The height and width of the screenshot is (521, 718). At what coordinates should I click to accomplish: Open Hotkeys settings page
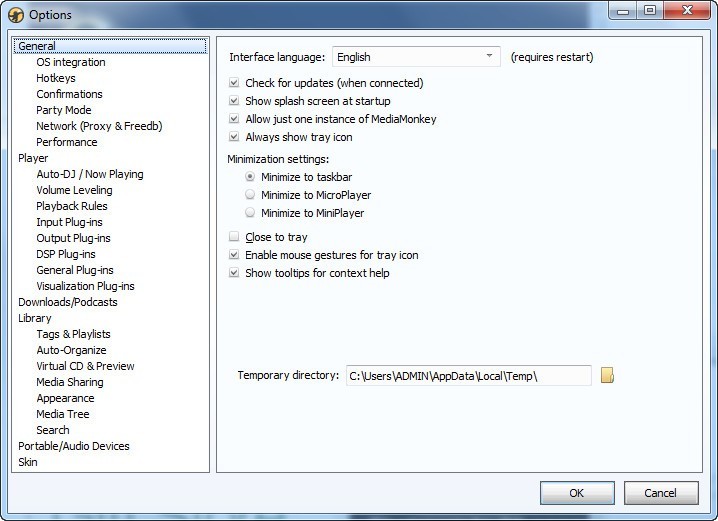pyautogui.click(x=56, y=78)
